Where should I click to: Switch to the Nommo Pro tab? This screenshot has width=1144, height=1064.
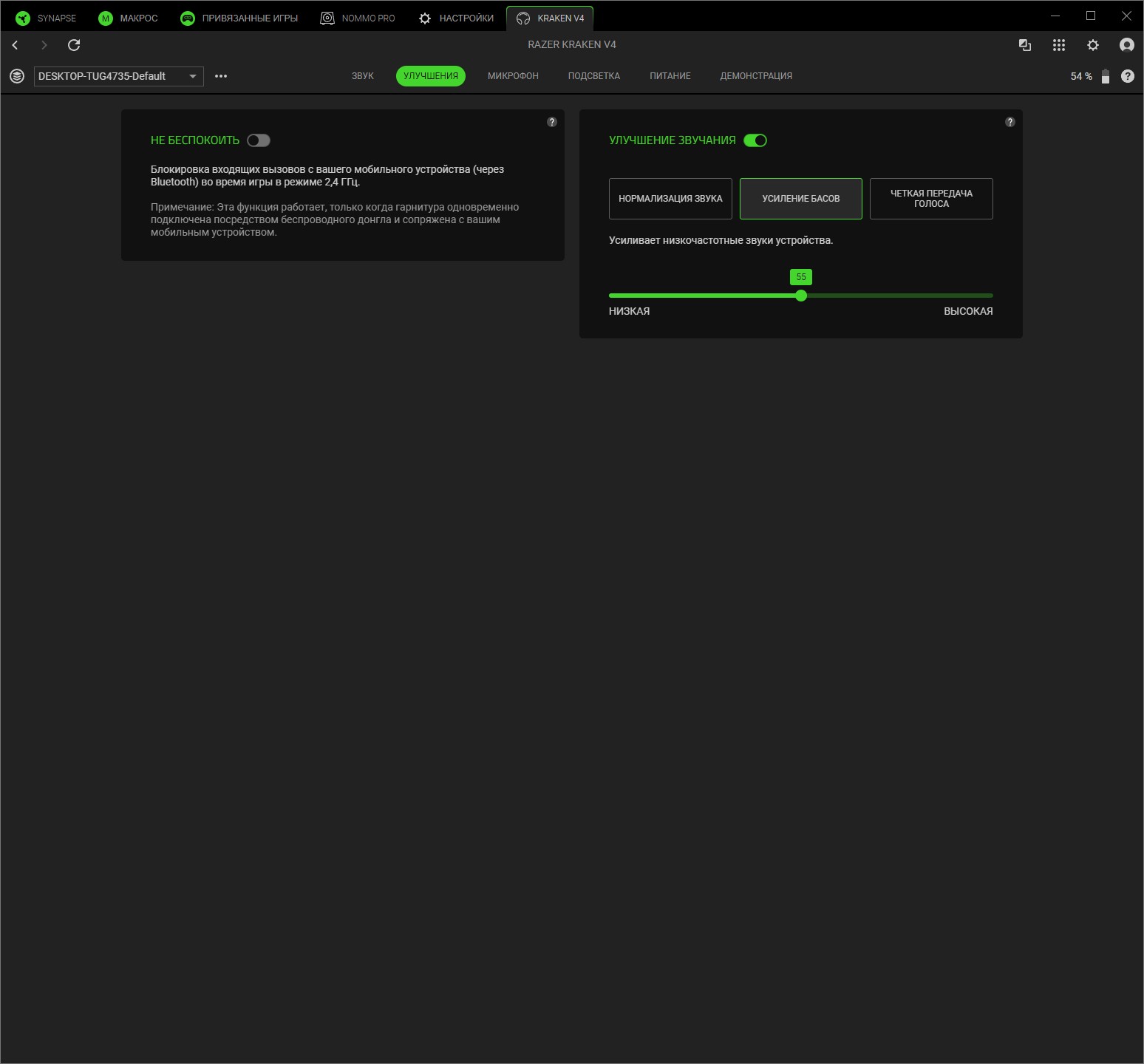point(358,18)
